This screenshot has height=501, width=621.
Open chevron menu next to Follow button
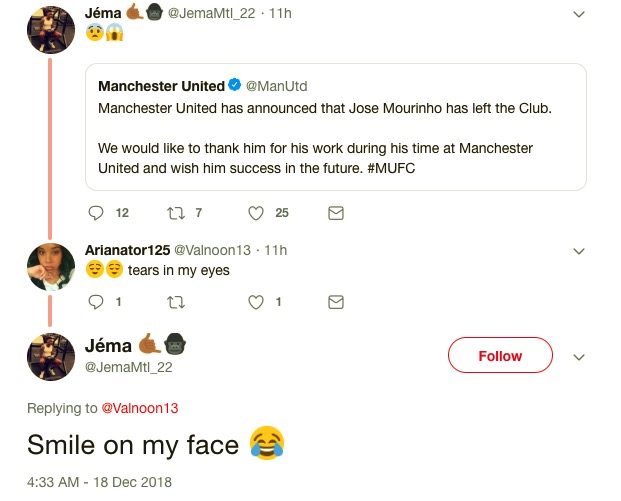coord(579,357)
